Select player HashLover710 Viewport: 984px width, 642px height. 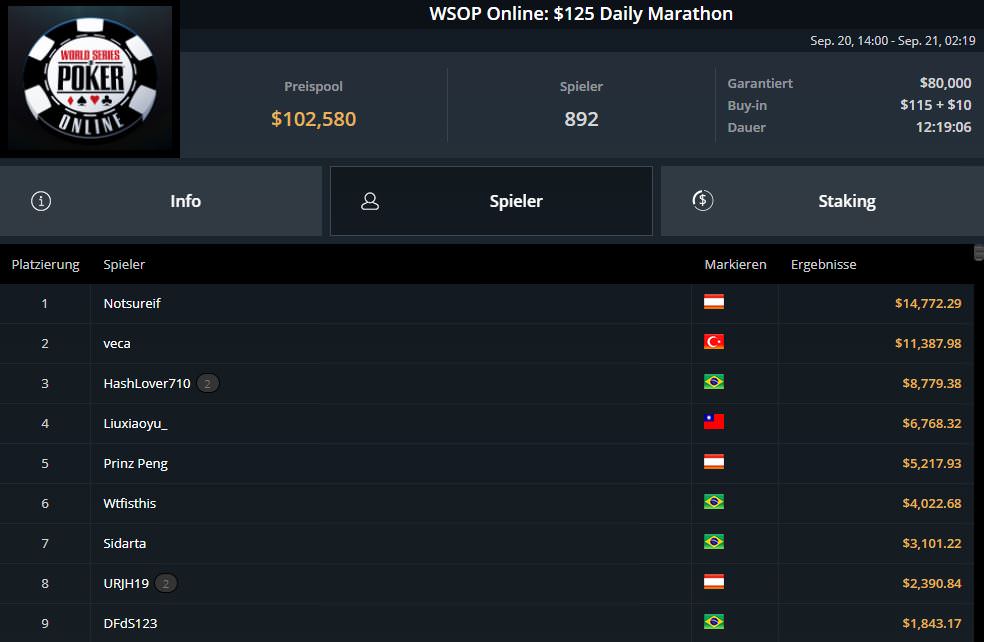[x=147, y=383]
